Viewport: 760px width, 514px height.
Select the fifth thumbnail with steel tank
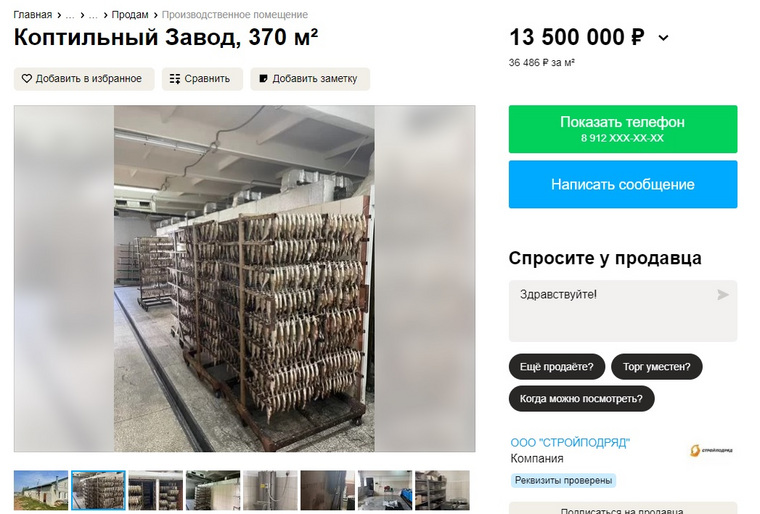[270, 490]
